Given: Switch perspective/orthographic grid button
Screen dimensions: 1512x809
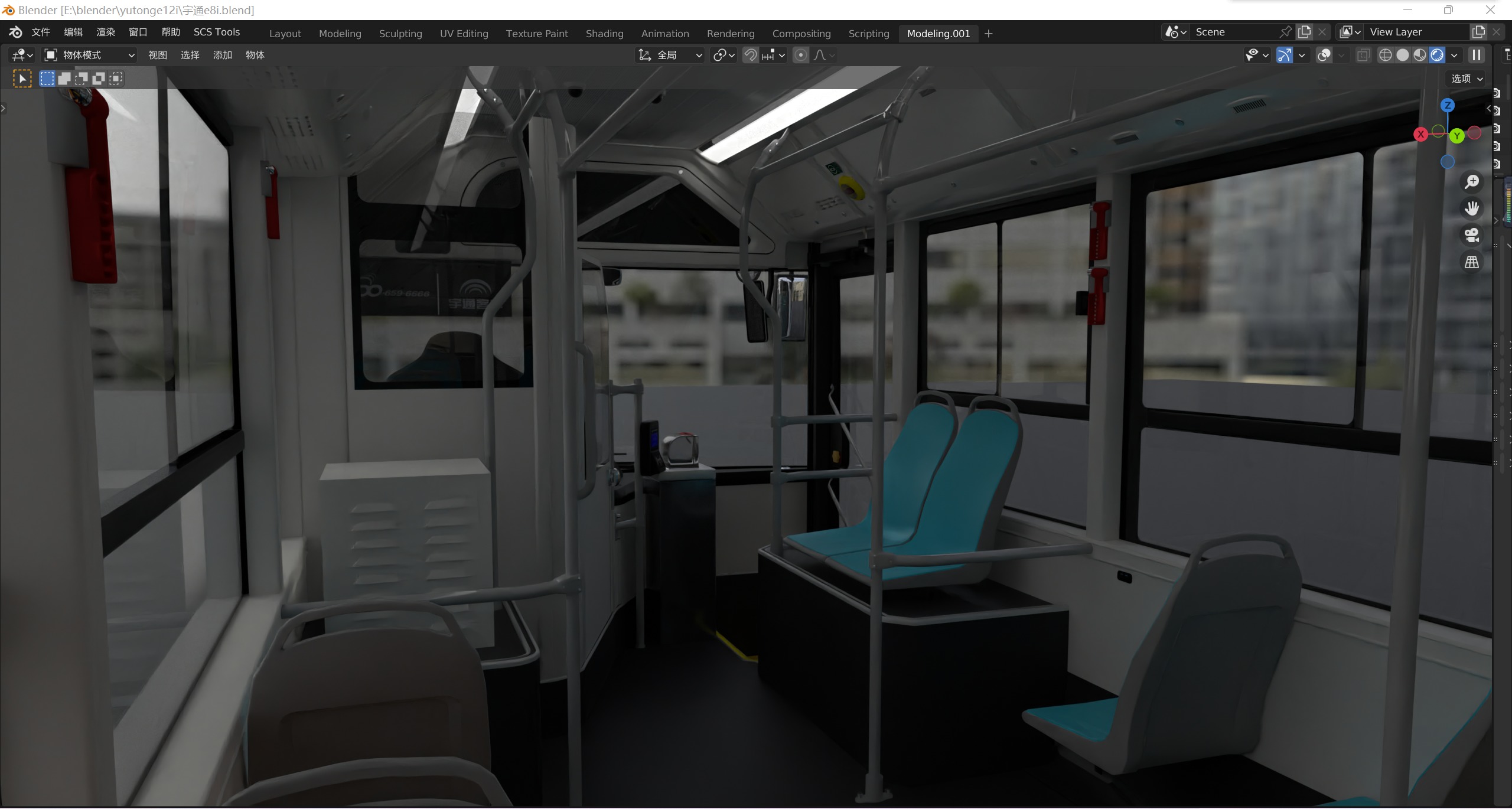Looking at the screenshot, I should [x=1472, y=262].
